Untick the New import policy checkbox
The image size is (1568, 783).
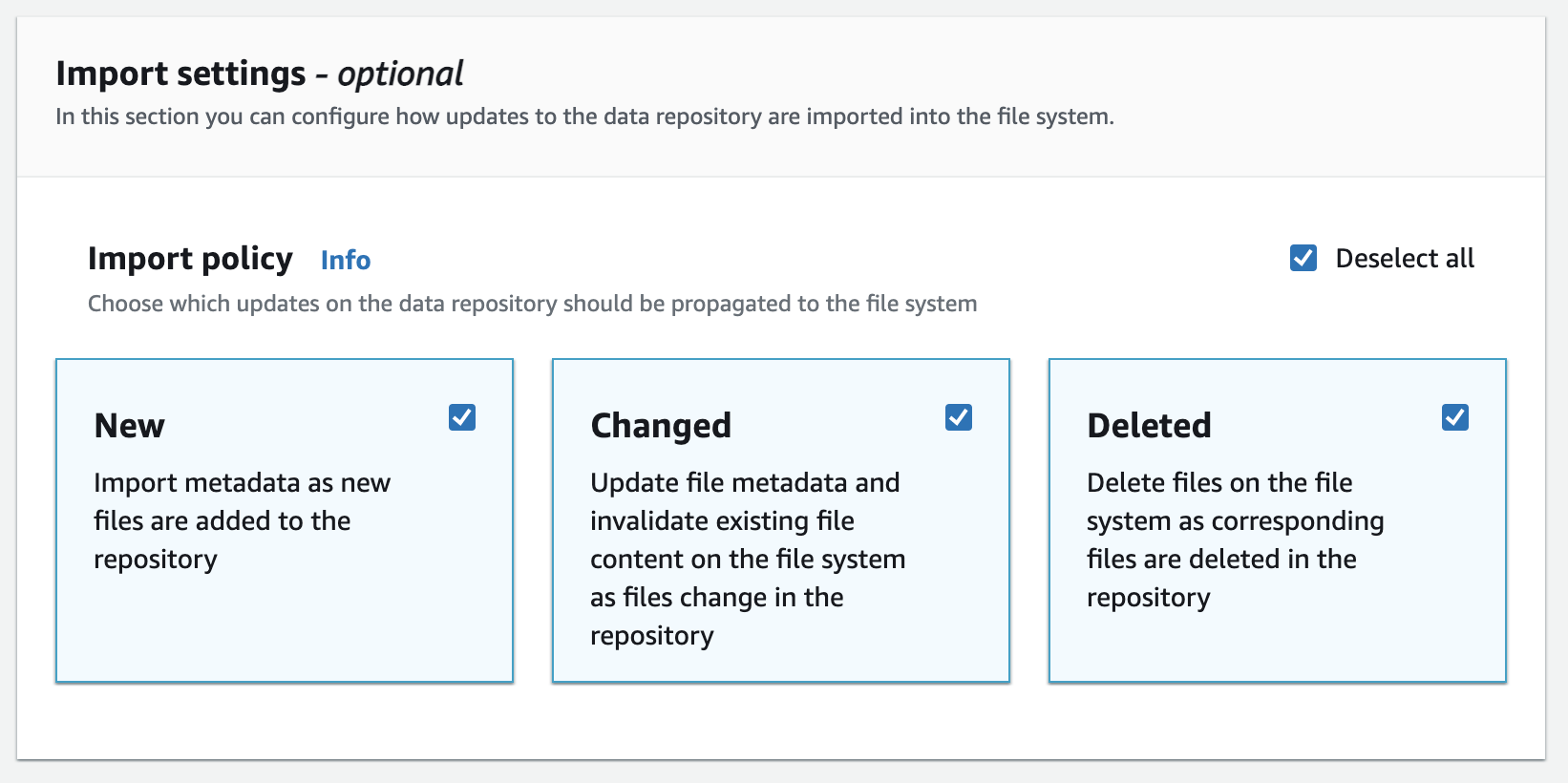462,417
